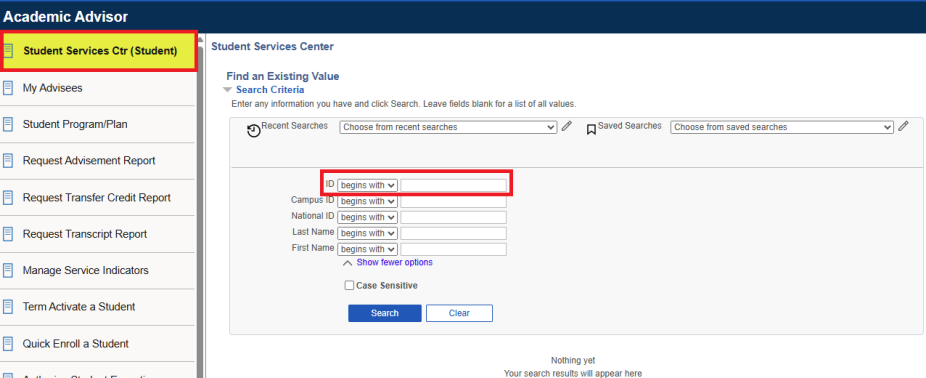The width and height of the screenshot is (926, 378).
Task: Open Term Activate a Student page
Action: [79, 307]
